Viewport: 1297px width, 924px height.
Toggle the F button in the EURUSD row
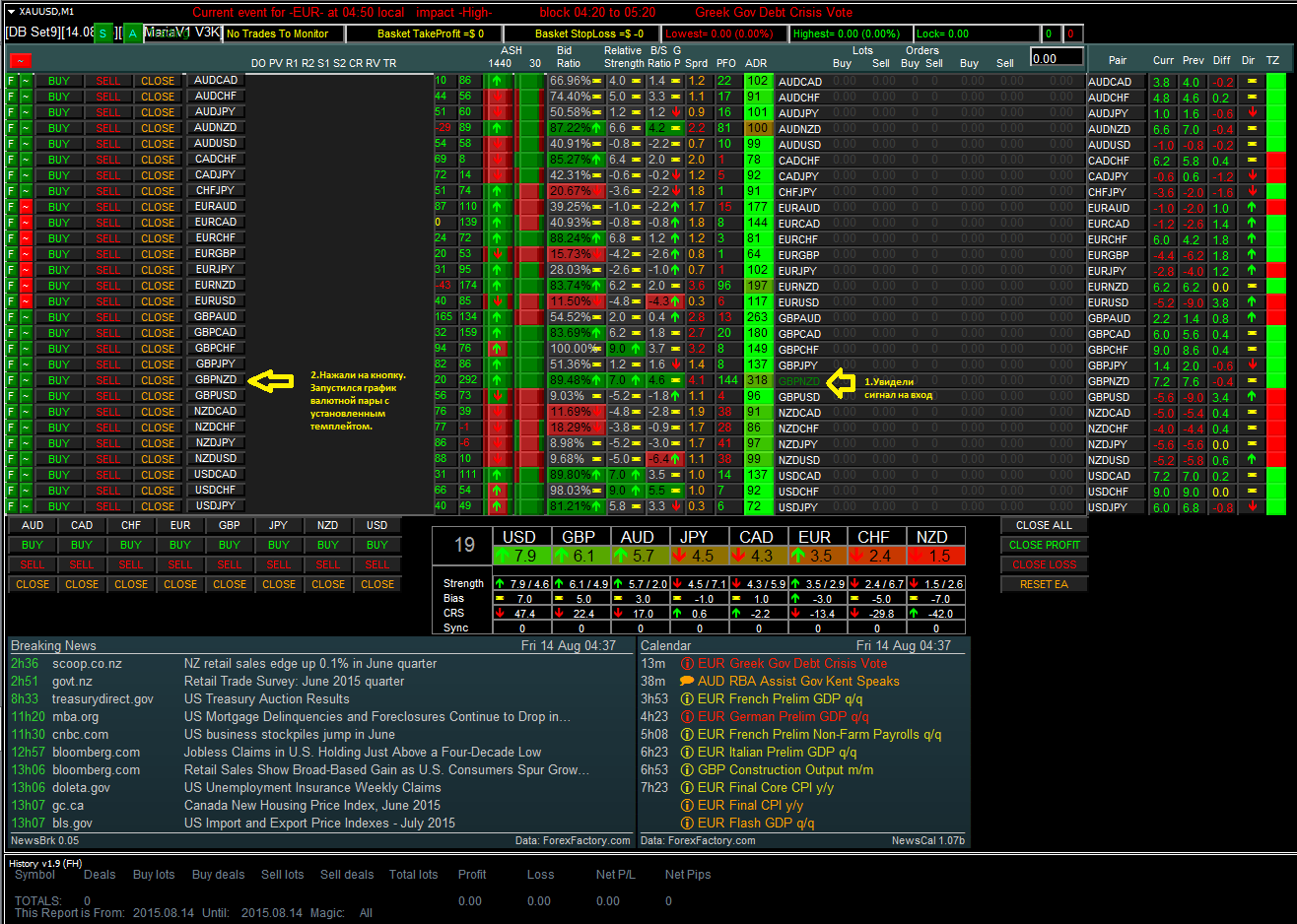(11, 301)
